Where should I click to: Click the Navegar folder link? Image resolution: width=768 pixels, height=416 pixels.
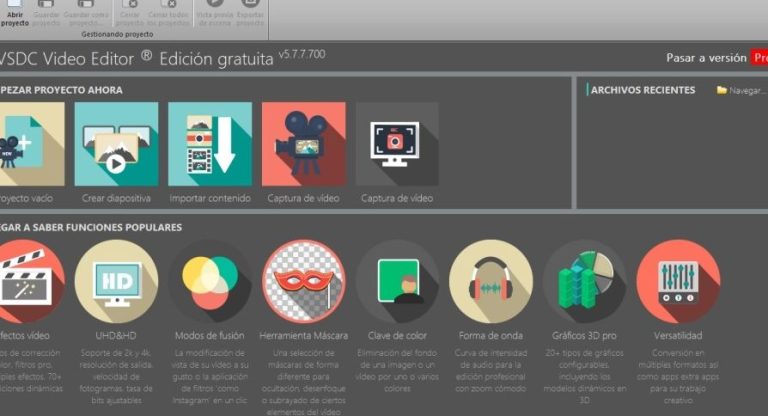coord(741,90)
